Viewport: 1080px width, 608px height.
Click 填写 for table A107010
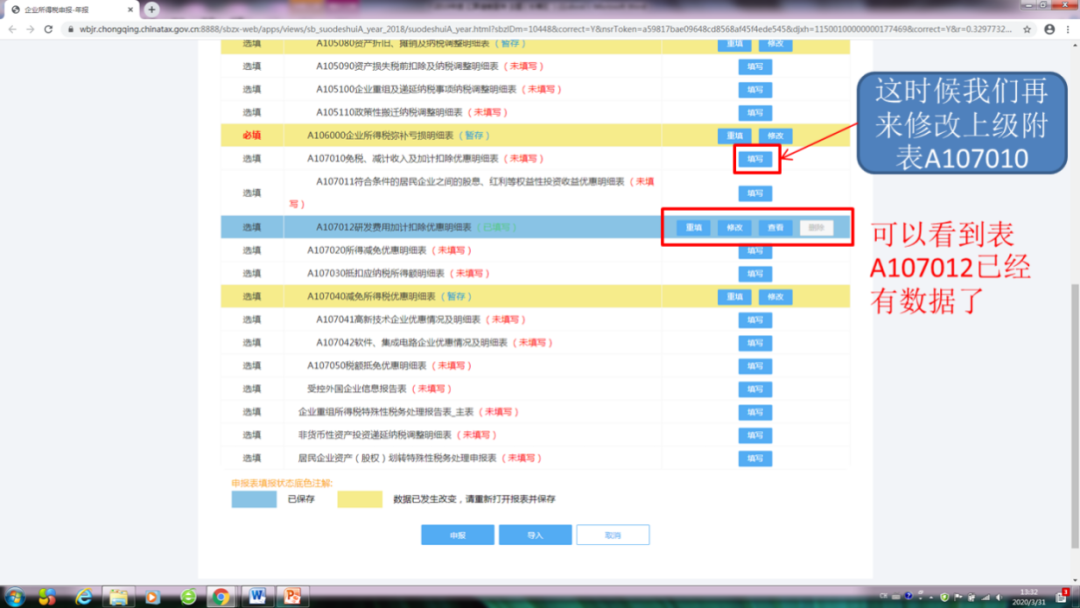point(755,159)
